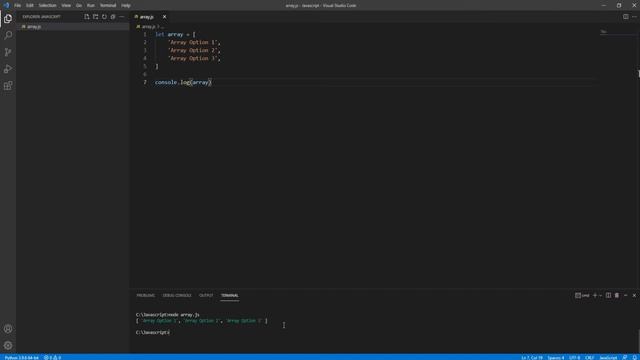Screen dimensions: 640x360
Task: Open the Help menu
Action: tap(126, 6)
